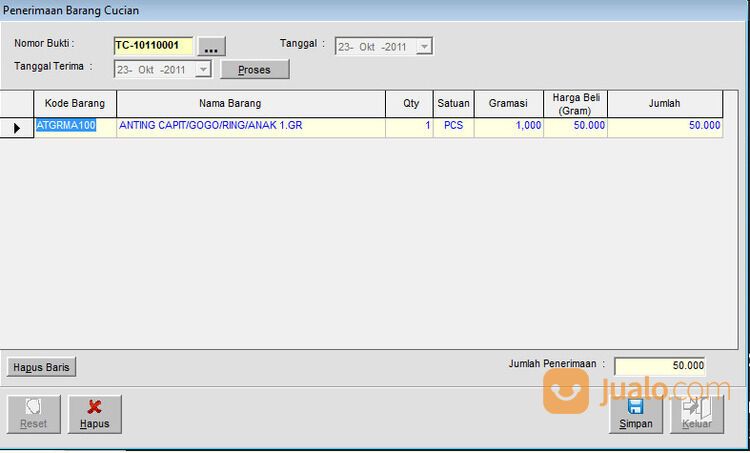Click the Jumlah column header
Image resolution: width=750 pixels, height=453 pixels.
coord(665,104)
